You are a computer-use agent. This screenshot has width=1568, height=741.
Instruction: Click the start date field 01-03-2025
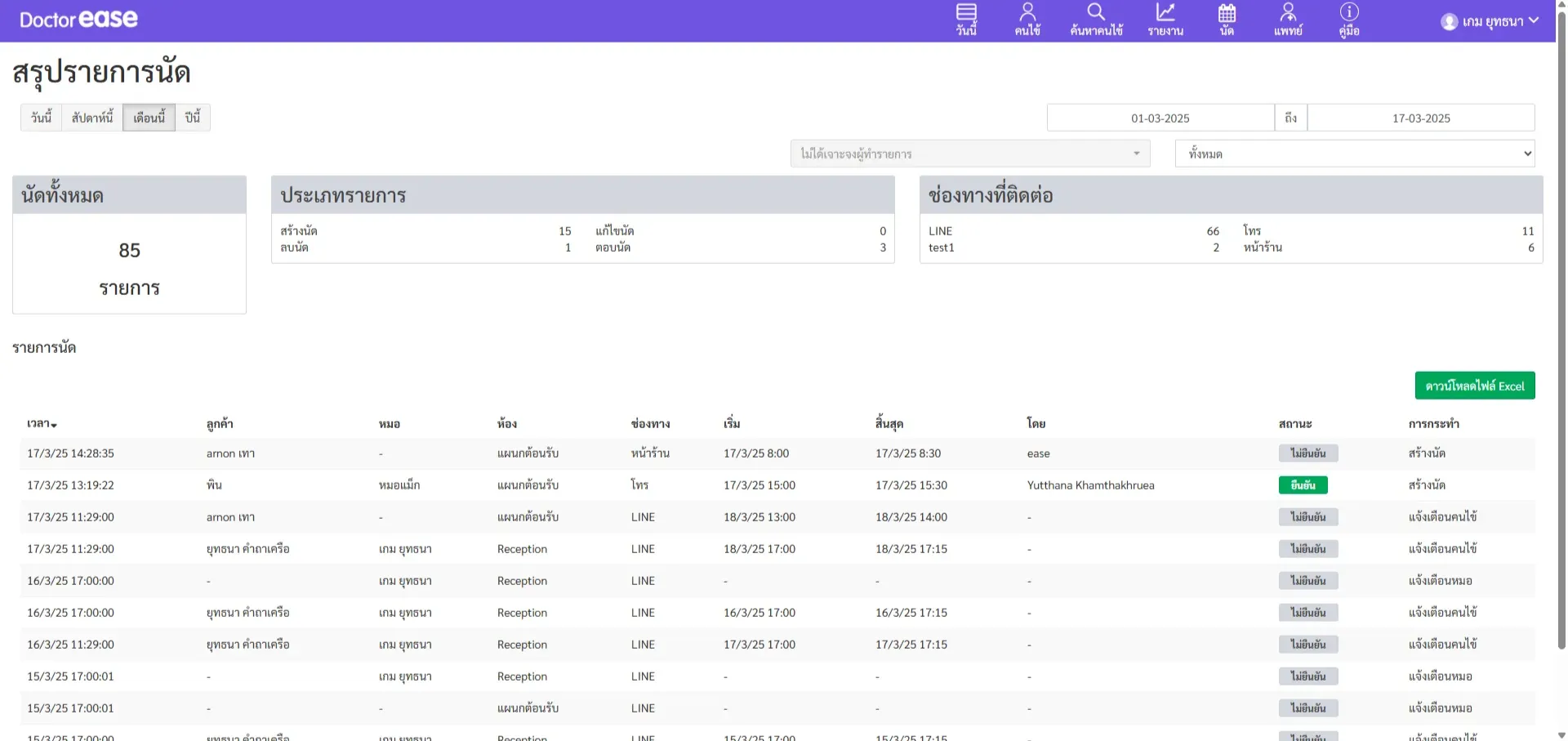point(1160,118)
